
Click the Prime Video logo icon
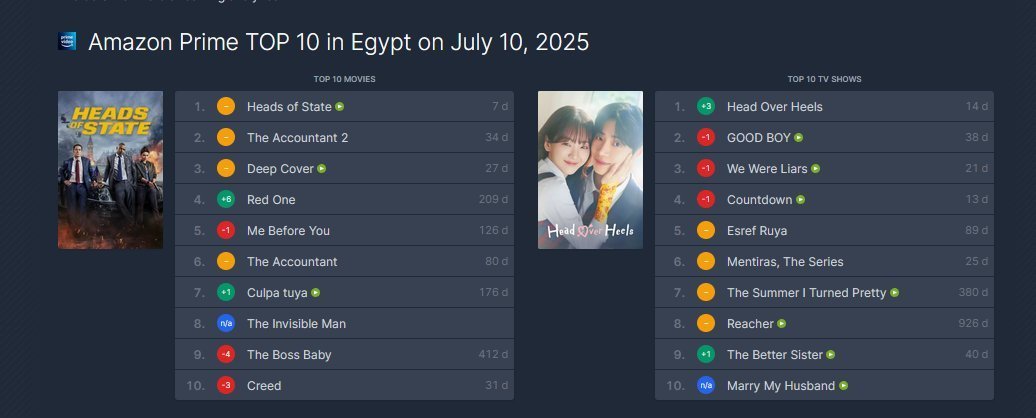[x=68, y=42]
